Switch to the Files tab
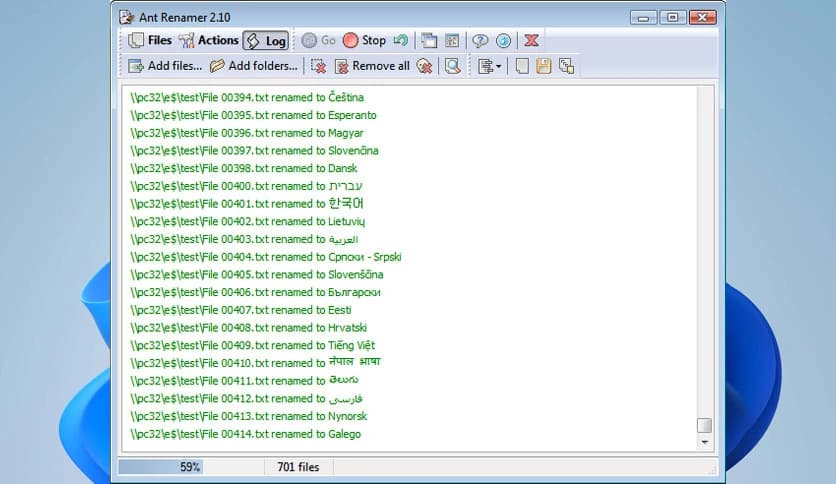Viewport: 836px width, 484px height. (150, 41)
